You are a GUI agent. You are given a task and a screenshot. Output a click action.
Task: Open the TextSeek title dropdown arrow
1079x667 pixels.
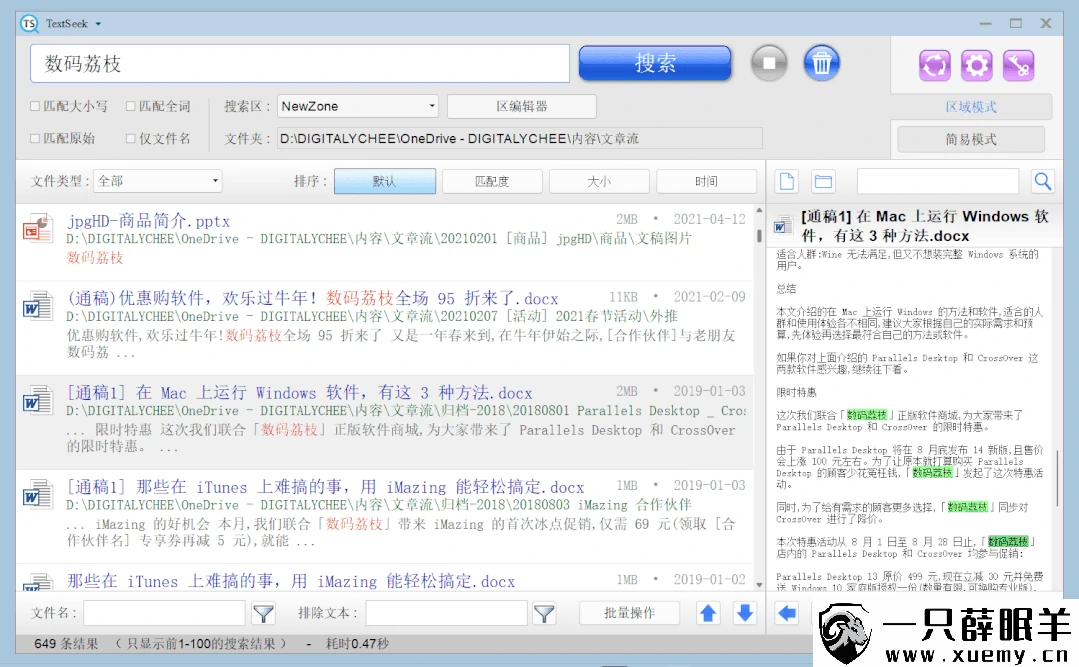pos(98,24)
